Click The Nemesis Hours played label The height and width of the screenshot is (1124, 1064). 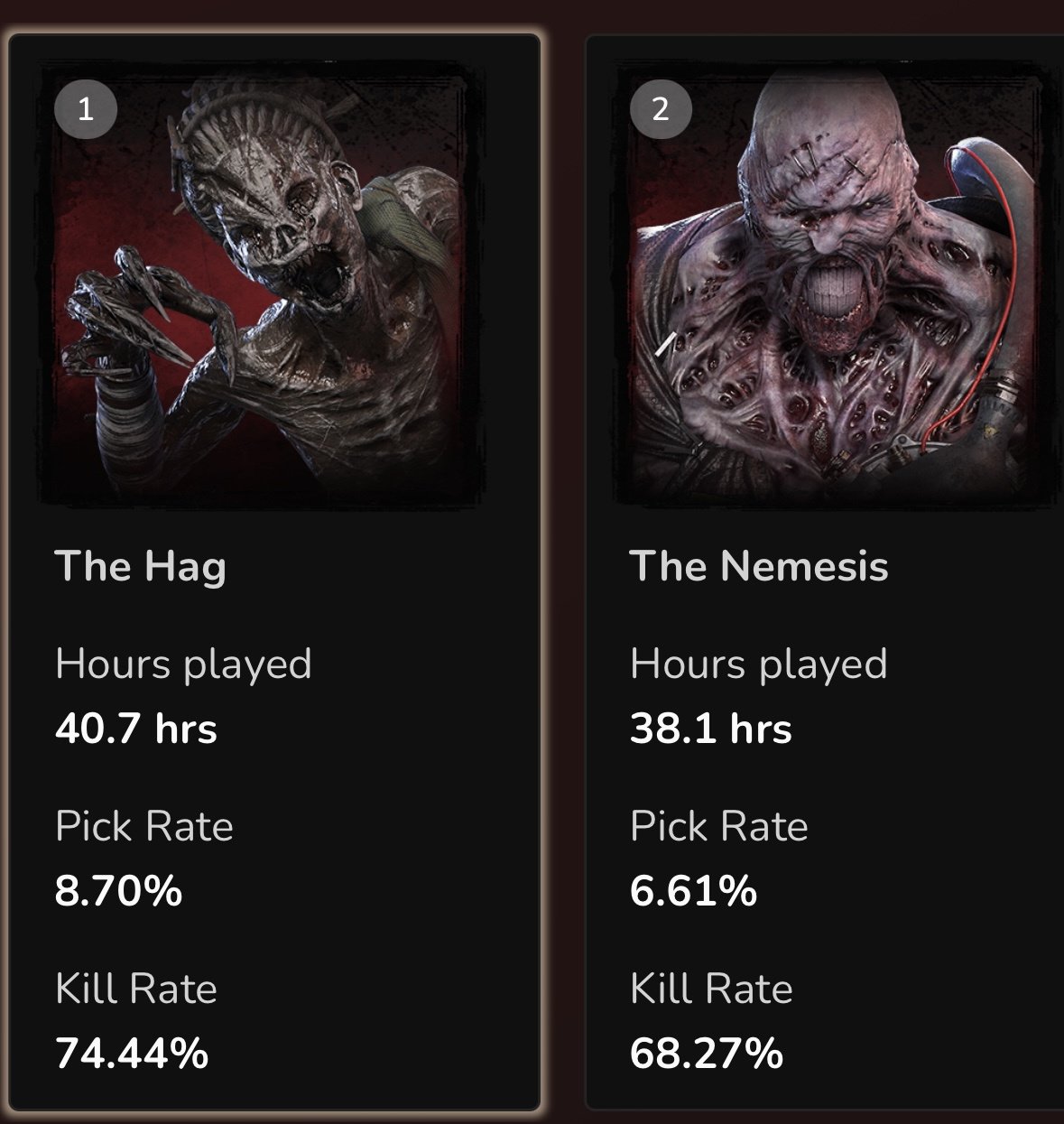coord(759,664)
